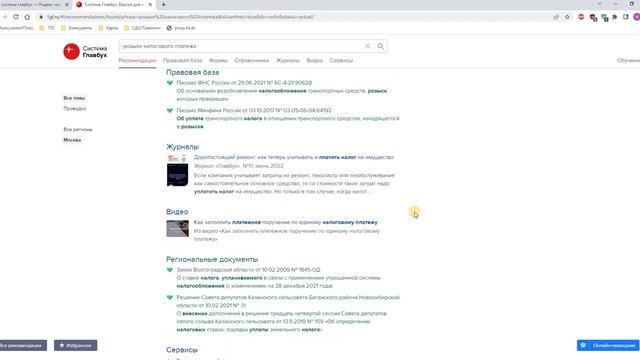Open the Карты bookmark folder

coord(108,28)
